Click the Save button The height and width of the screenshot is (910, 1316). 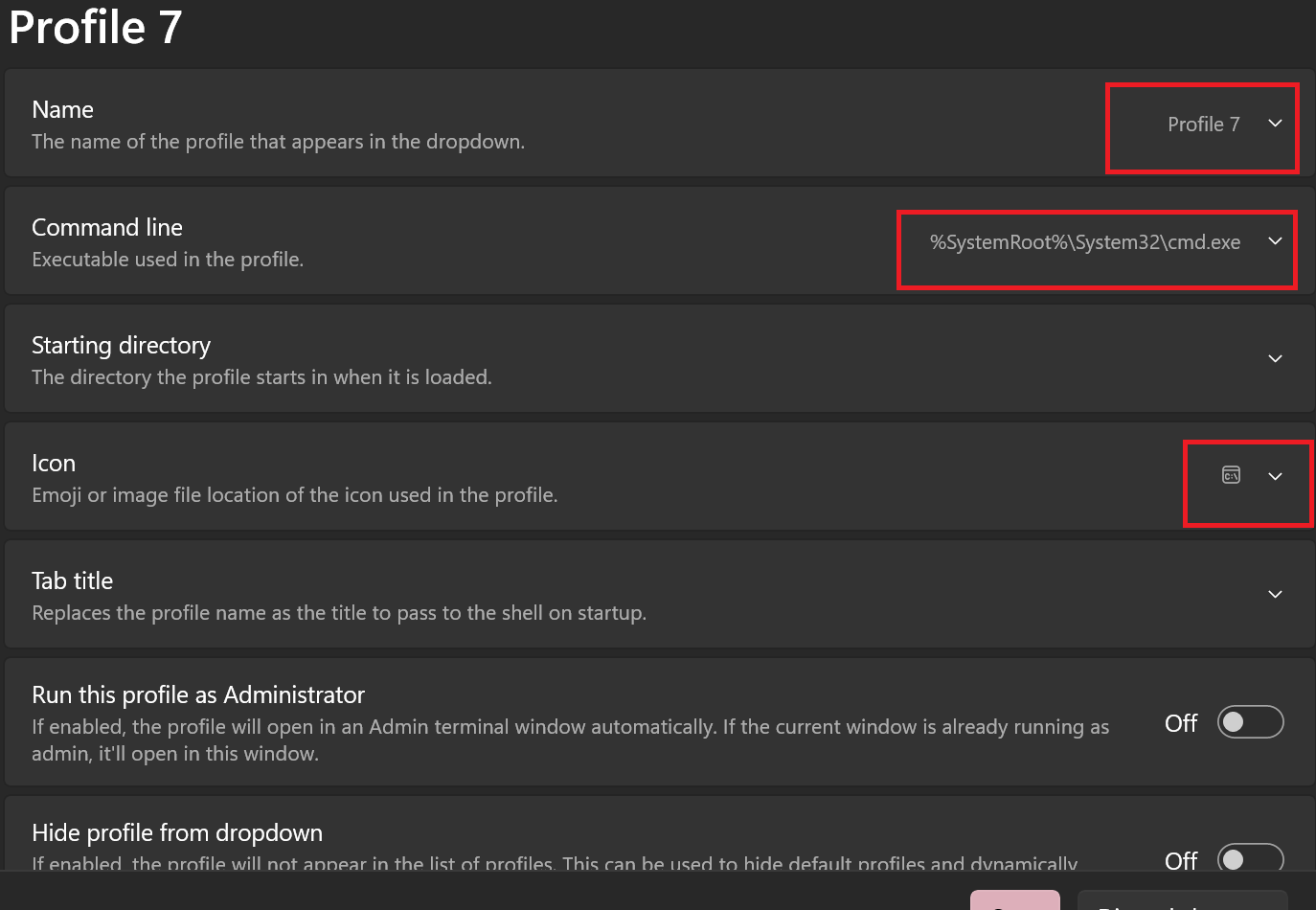tap(1014, 901)
